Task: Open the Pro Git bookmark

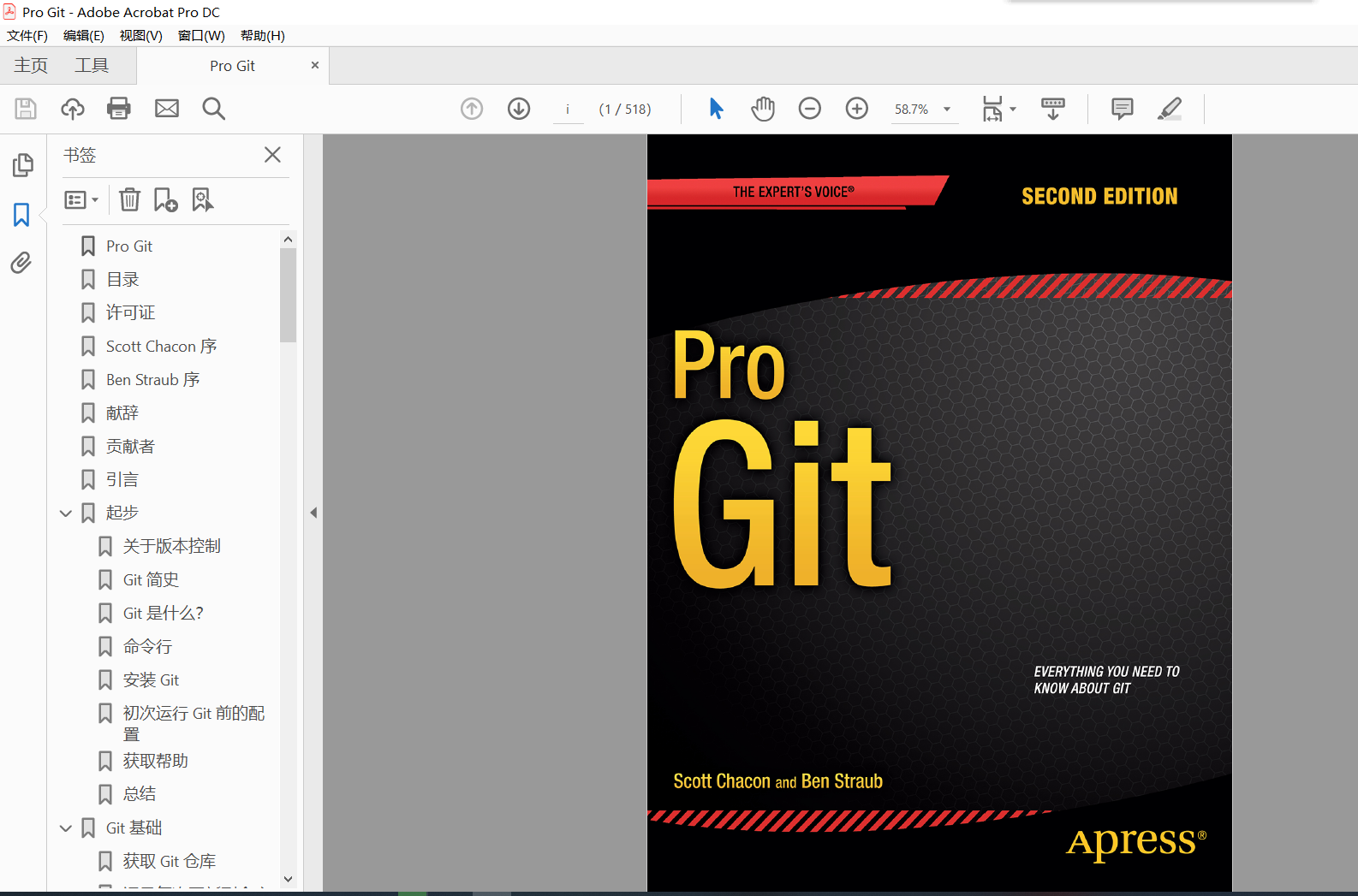Action: pos(129,246)
